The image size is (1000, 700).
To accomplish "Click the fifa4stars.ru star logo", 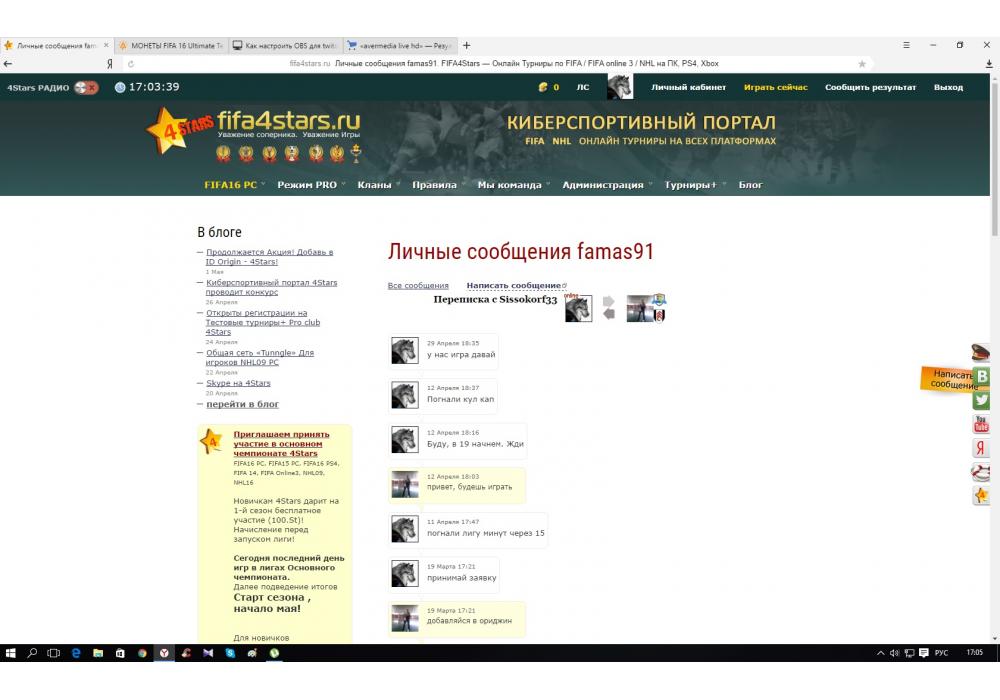I will point(180,129).
